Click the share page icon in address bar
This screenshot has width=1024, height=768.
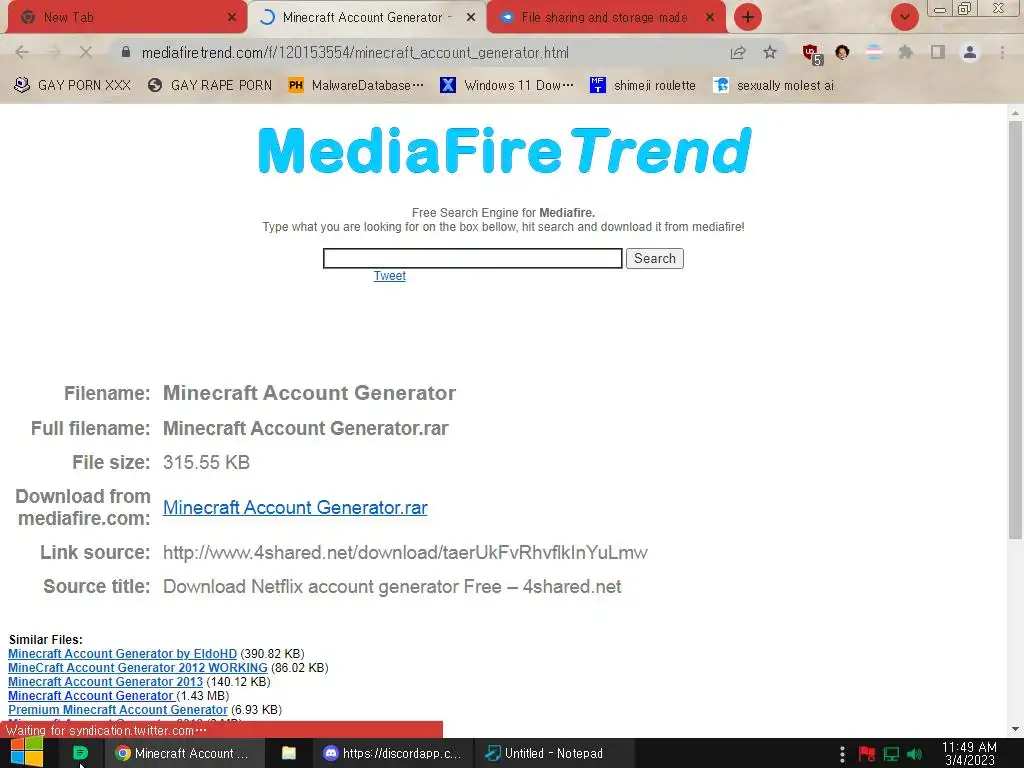tap(738, 53)
